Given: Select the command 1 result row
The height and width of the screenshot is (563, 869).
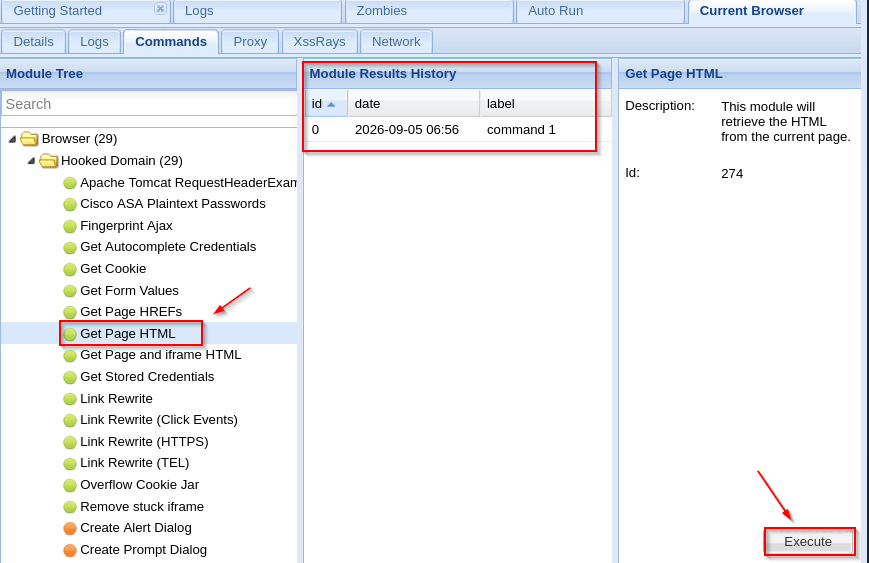Looking at the screenshot, I should point(458,130).
